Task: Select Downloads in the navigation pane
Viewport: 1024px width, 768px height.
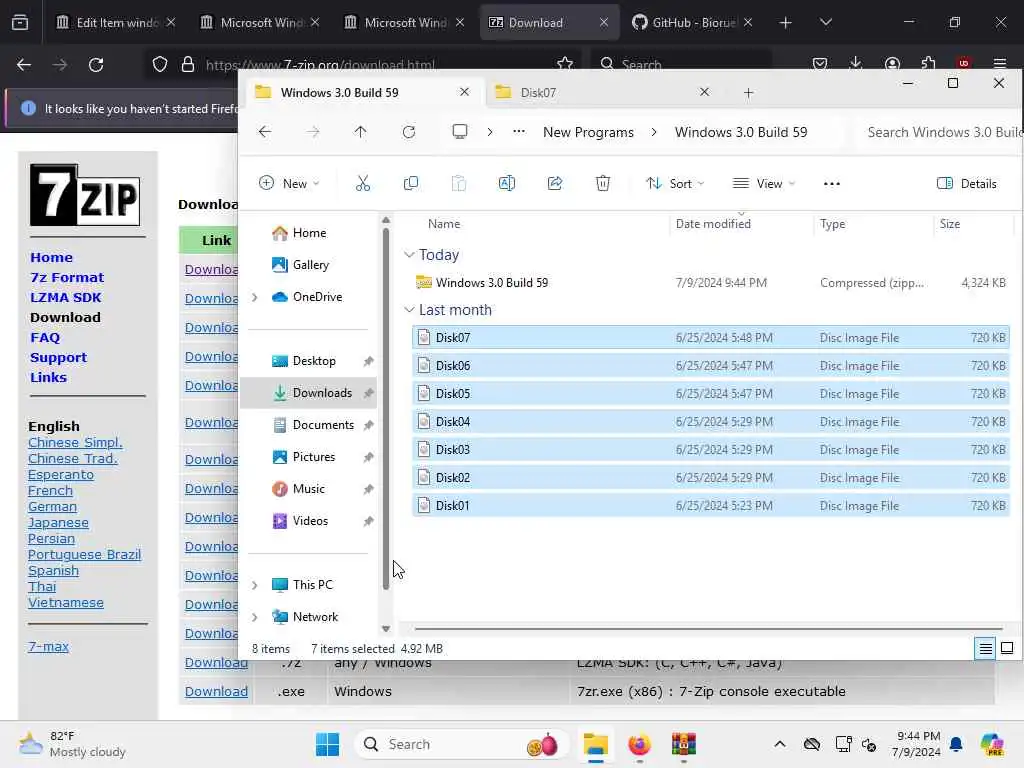Action: 308,392
